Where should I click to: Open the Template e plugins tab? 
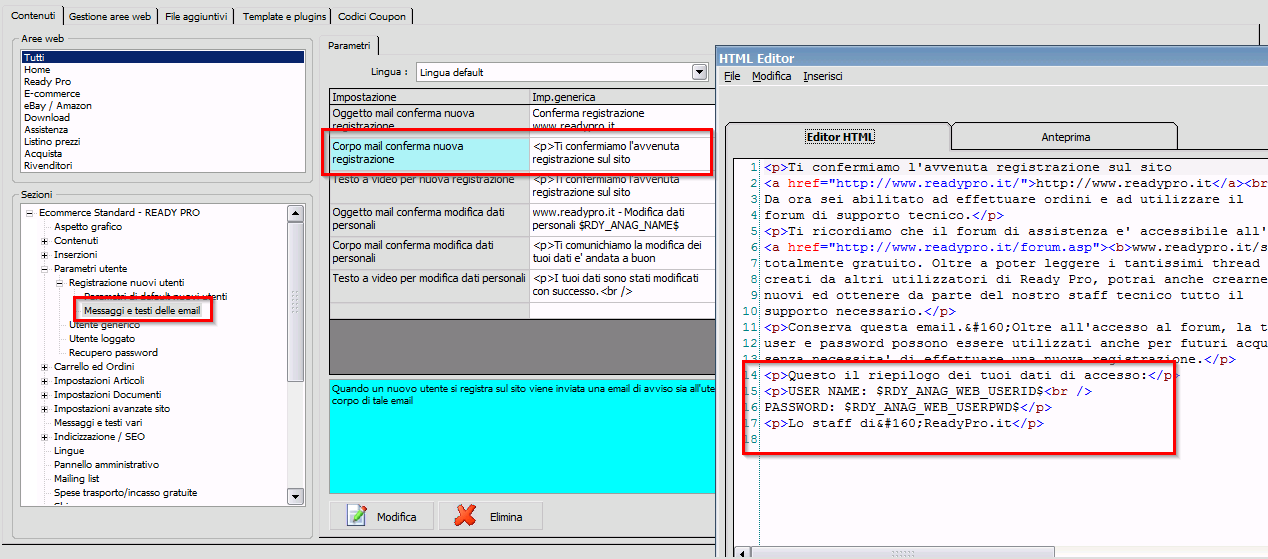point(284,16)
